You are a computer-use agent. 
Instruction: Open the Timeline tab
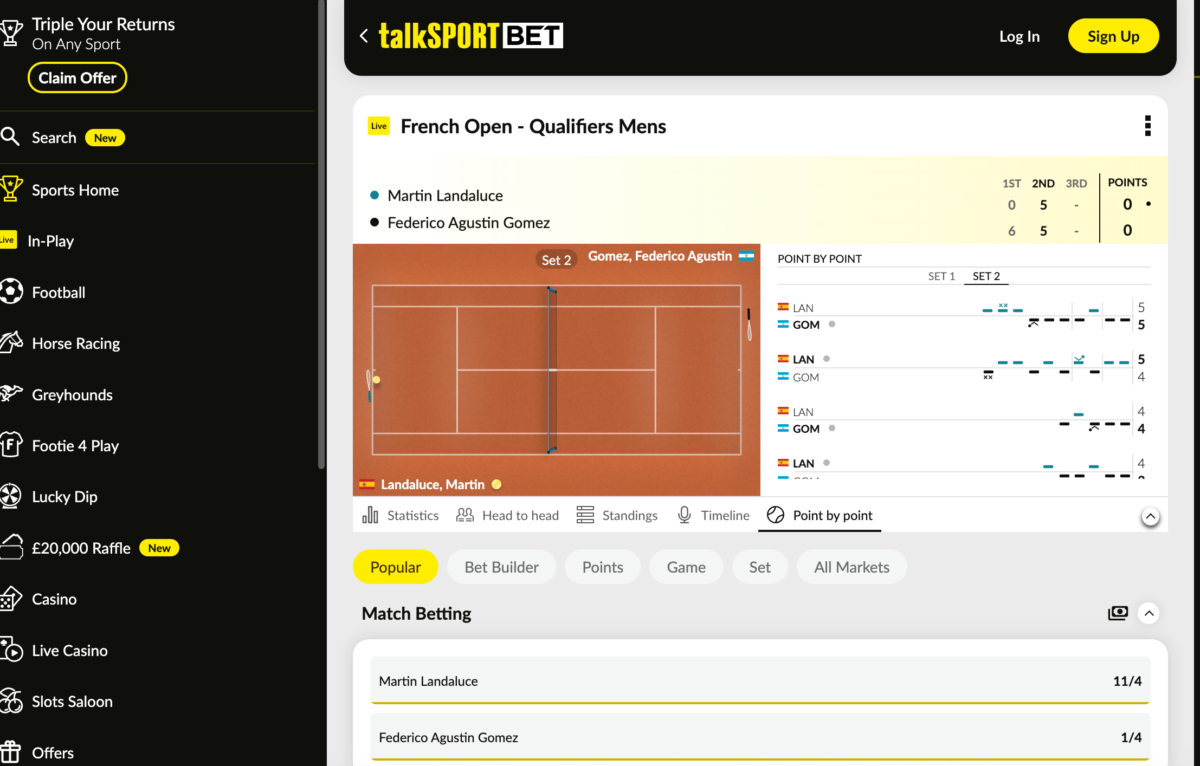(x=713, y=515)
